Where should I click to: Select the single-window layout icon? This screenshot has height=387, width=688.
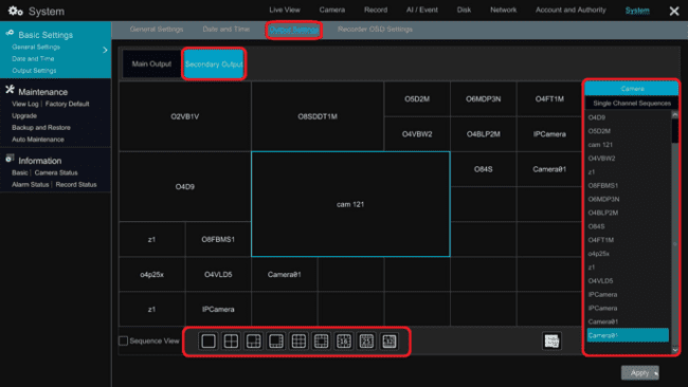click(208, 341)
